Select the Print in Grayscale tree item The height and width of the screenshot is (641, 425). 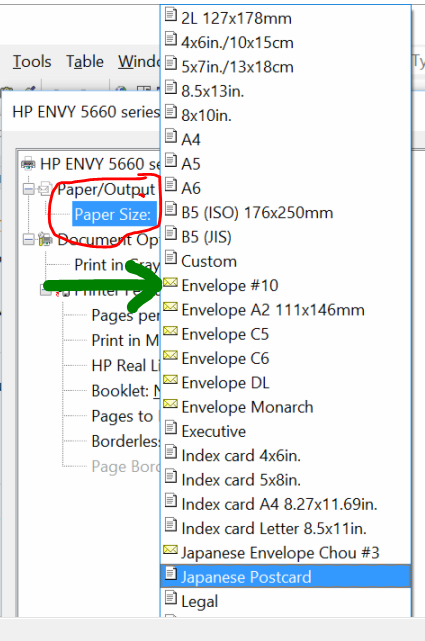[x=117, y=265]
